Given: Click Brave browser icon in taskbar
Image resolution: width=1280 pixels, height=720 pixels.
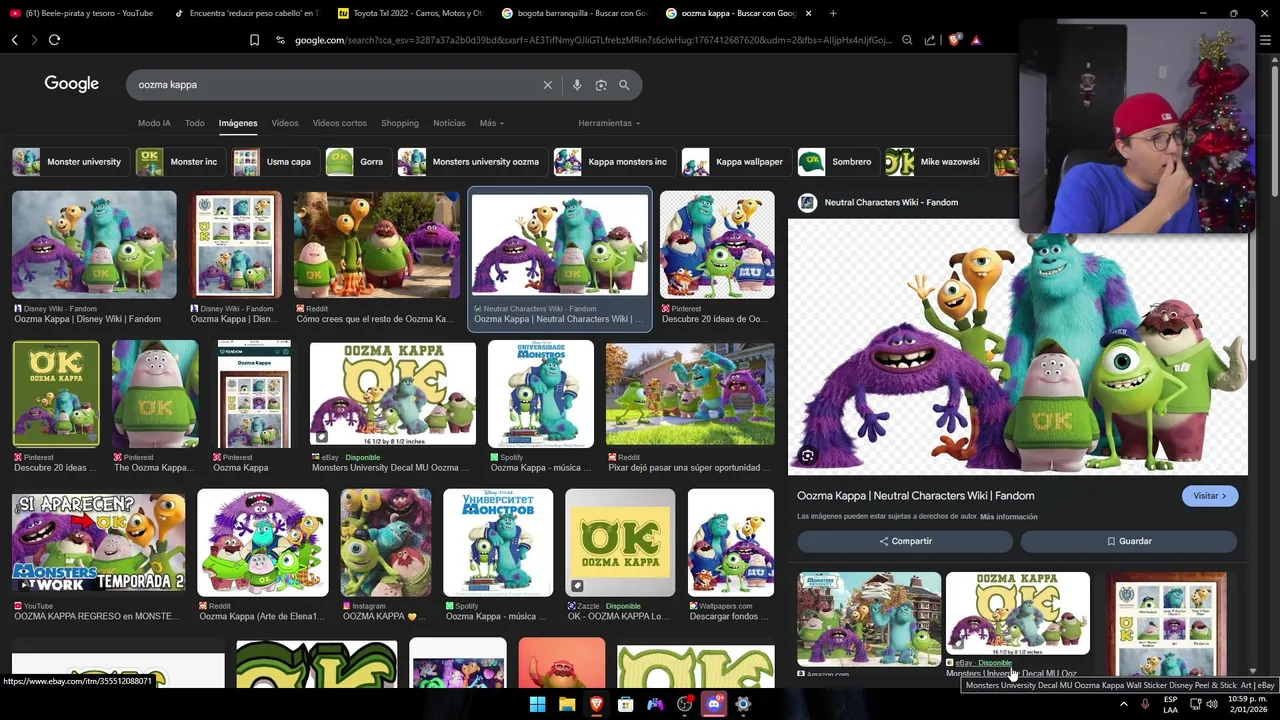Looking at the screenshot, I should tap(596, 704).
